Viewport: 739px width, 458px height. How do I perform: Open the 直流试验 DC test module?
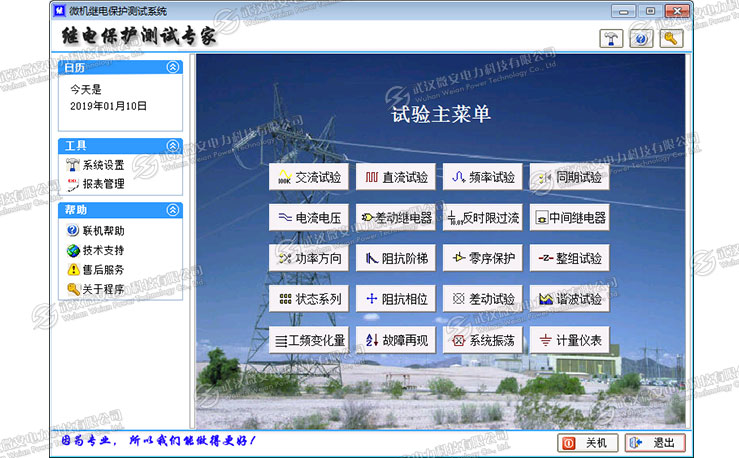coord(396,177)
